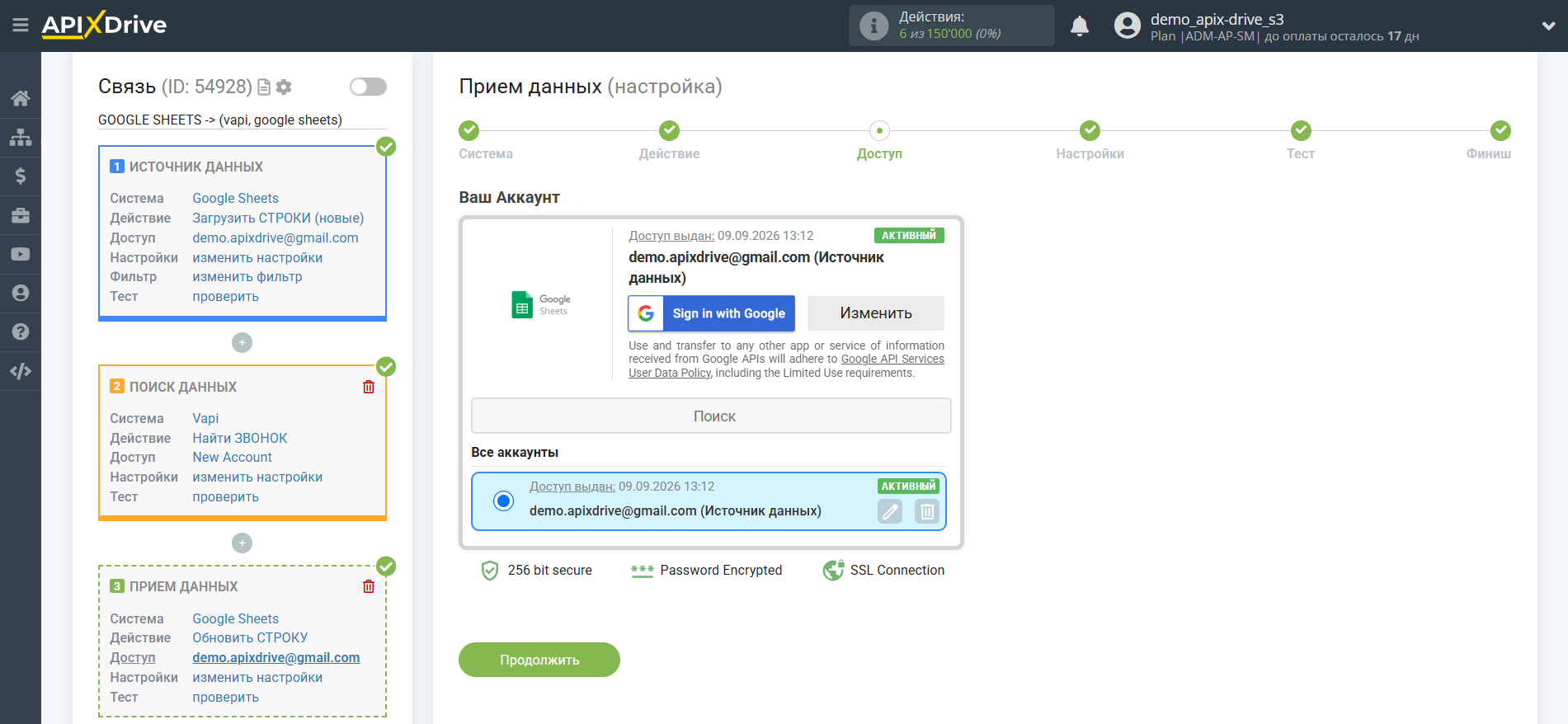
Task: Click the Google Sheets logo
Action: (x=541, y=305)
